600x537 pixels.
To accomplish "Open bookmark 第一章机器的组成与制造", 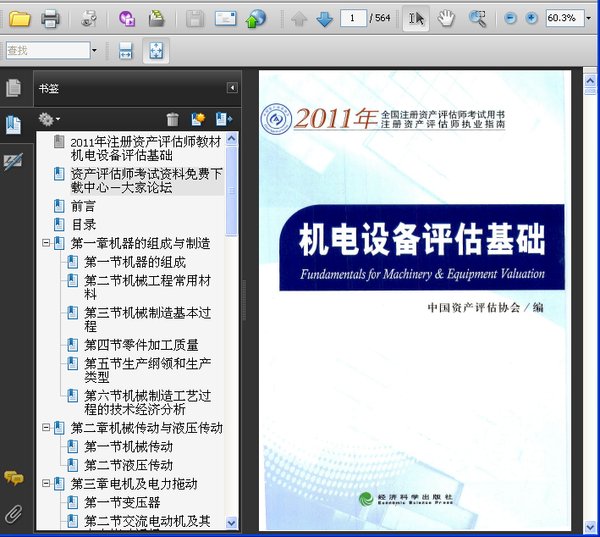I will (140, 243).
